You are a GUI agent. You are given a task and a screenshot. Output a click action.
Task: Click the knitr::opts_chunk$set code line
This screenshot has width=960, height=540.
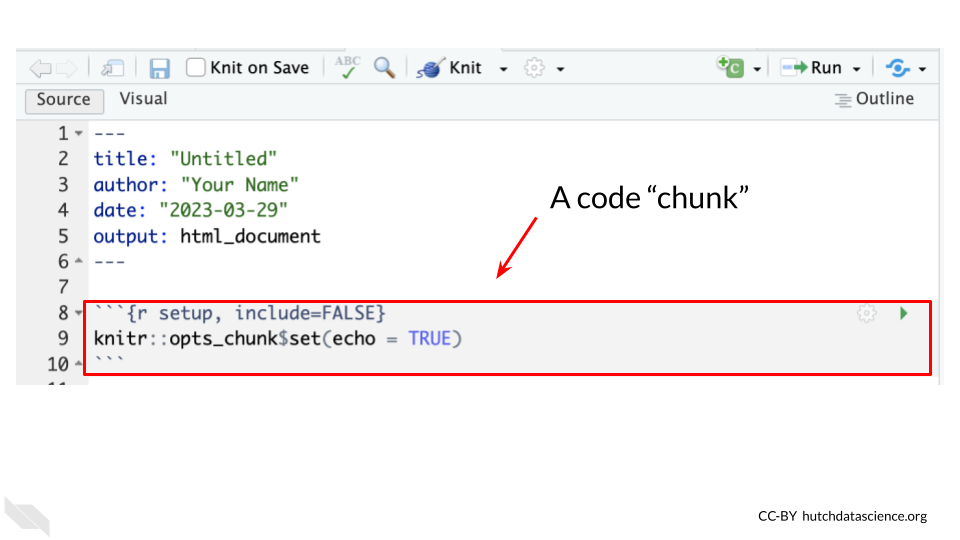point(277,339)
